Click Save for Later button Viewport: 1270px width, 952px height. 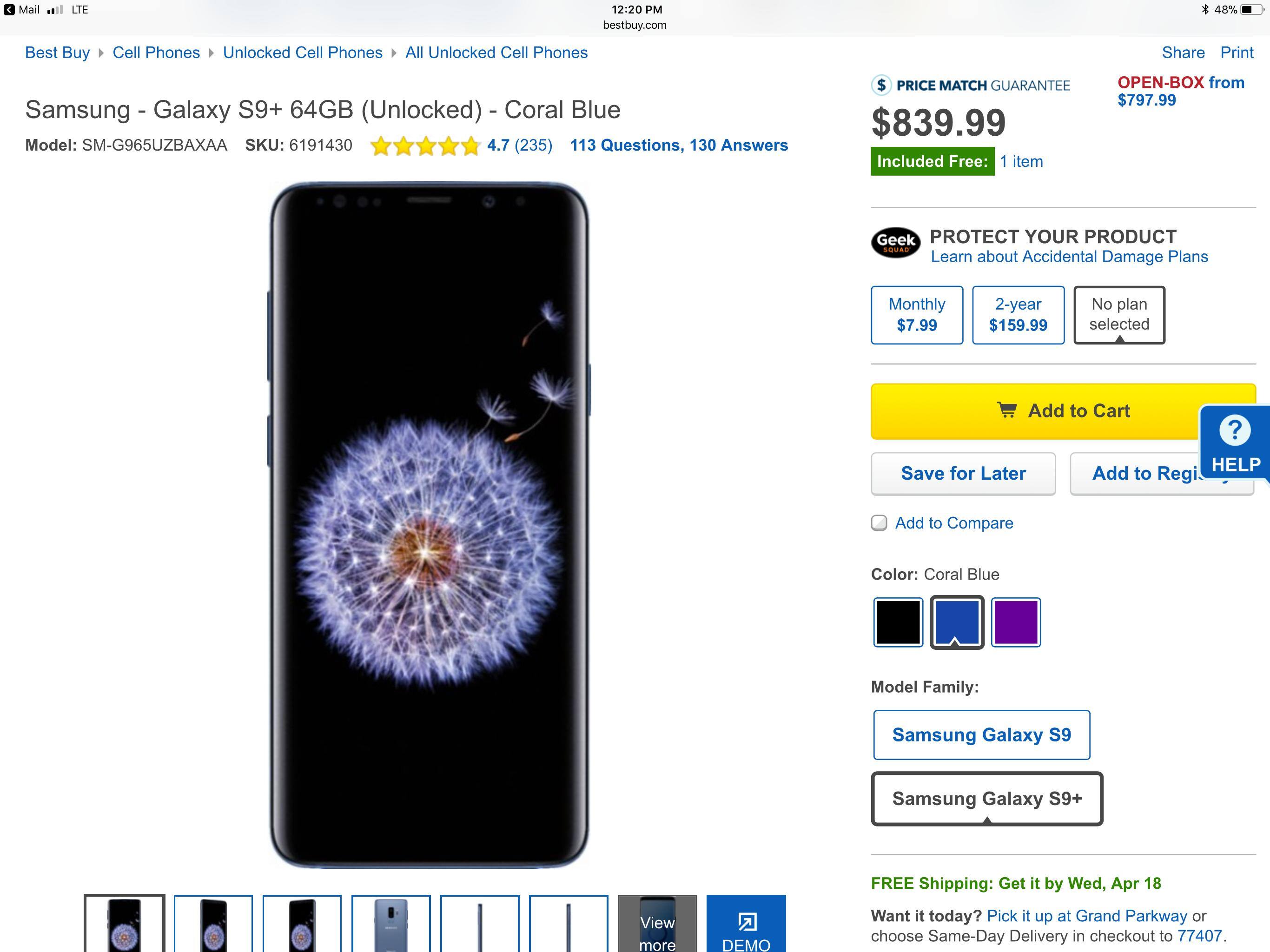(x=963, y=474)
